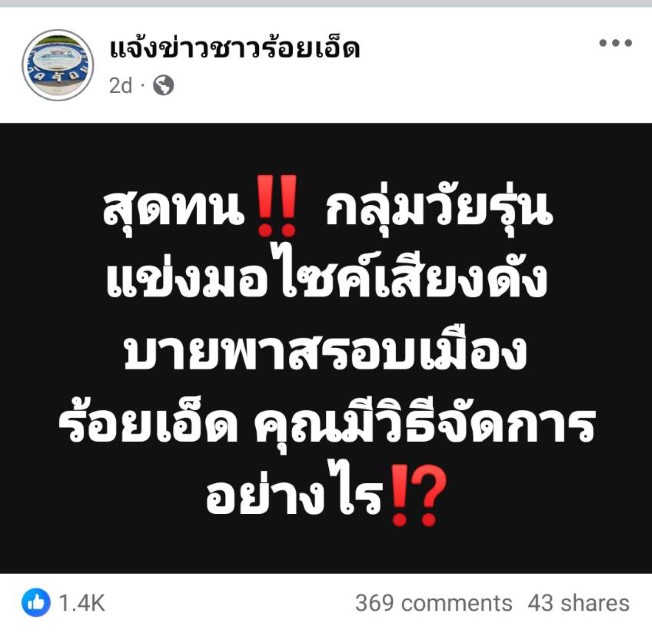Screen dimensions: 652x640
Task: Open the round page profile picture
Action: (58, 65)
